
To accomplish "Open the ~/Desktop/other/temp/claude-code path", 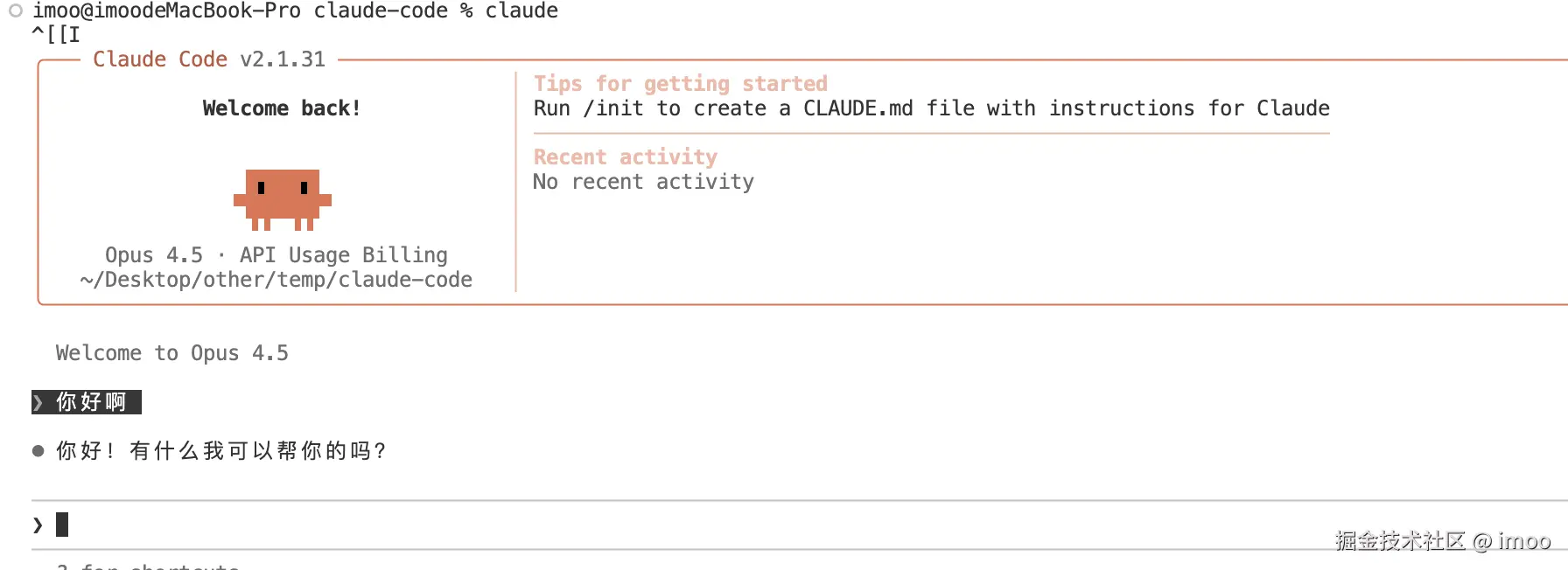I will tap(276, 280).
